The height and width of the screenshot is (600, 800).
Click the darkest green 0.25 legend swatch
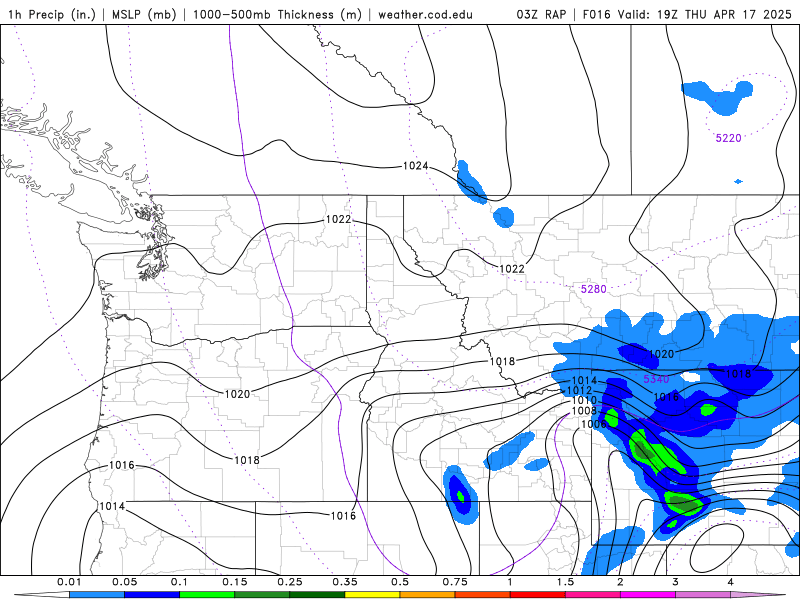317,595
